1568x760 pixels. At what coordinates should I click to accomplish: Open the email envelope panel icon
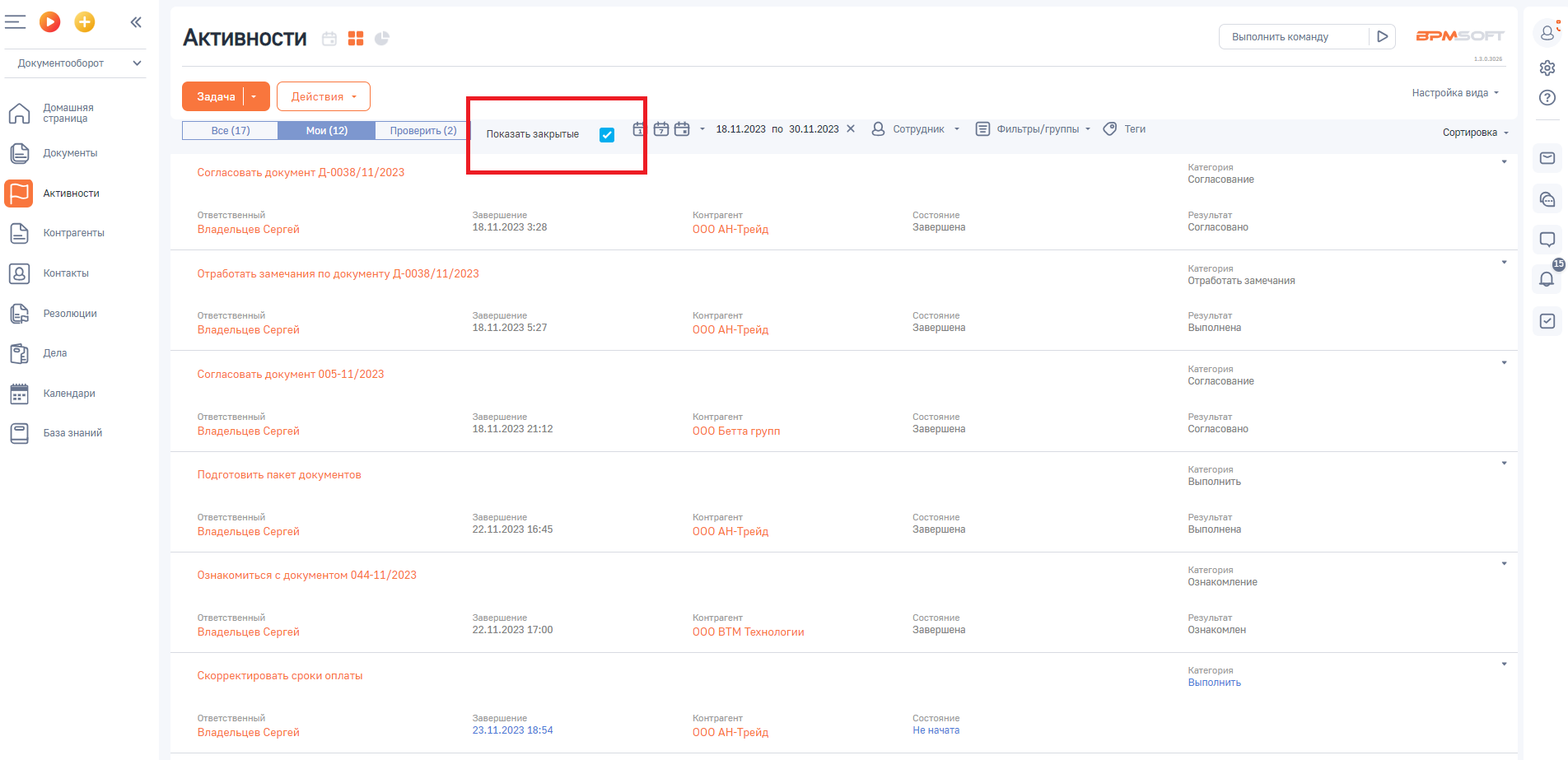click(1547, 158)
